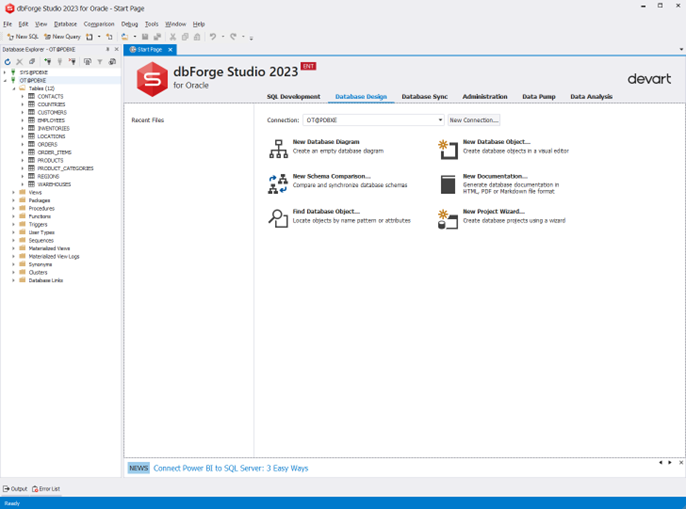686x509 pixels.
Task: Select the Database Links folder
Action: (x=46, y=281)
